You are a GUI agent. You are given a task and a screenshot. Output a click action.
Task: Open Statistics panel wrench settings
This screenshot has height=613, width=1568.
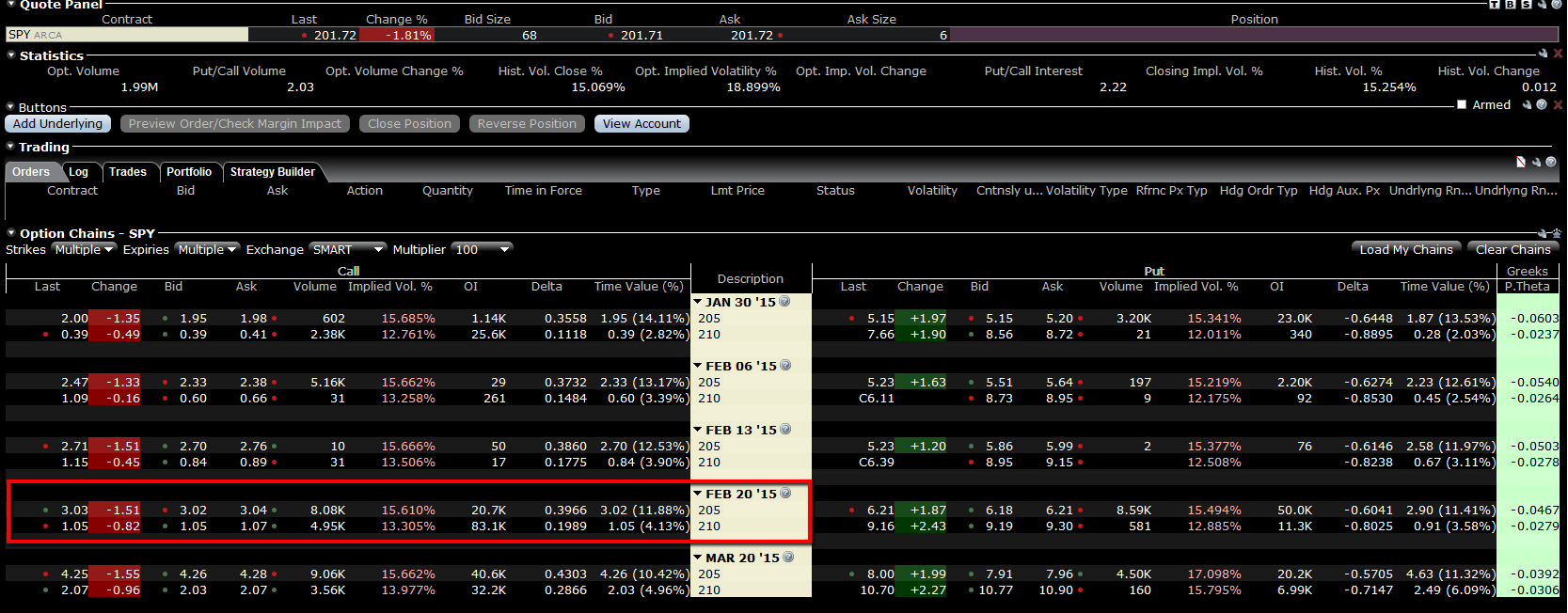pos(1543,54)
